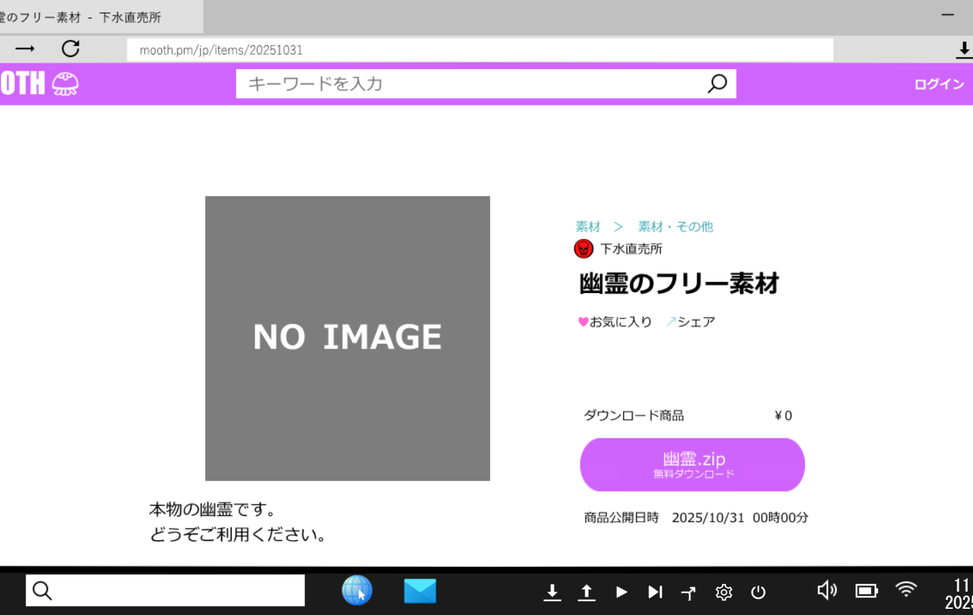
Task: Select the 幽霊のフリー素材 browser tab
Action: tap(90, 17)
